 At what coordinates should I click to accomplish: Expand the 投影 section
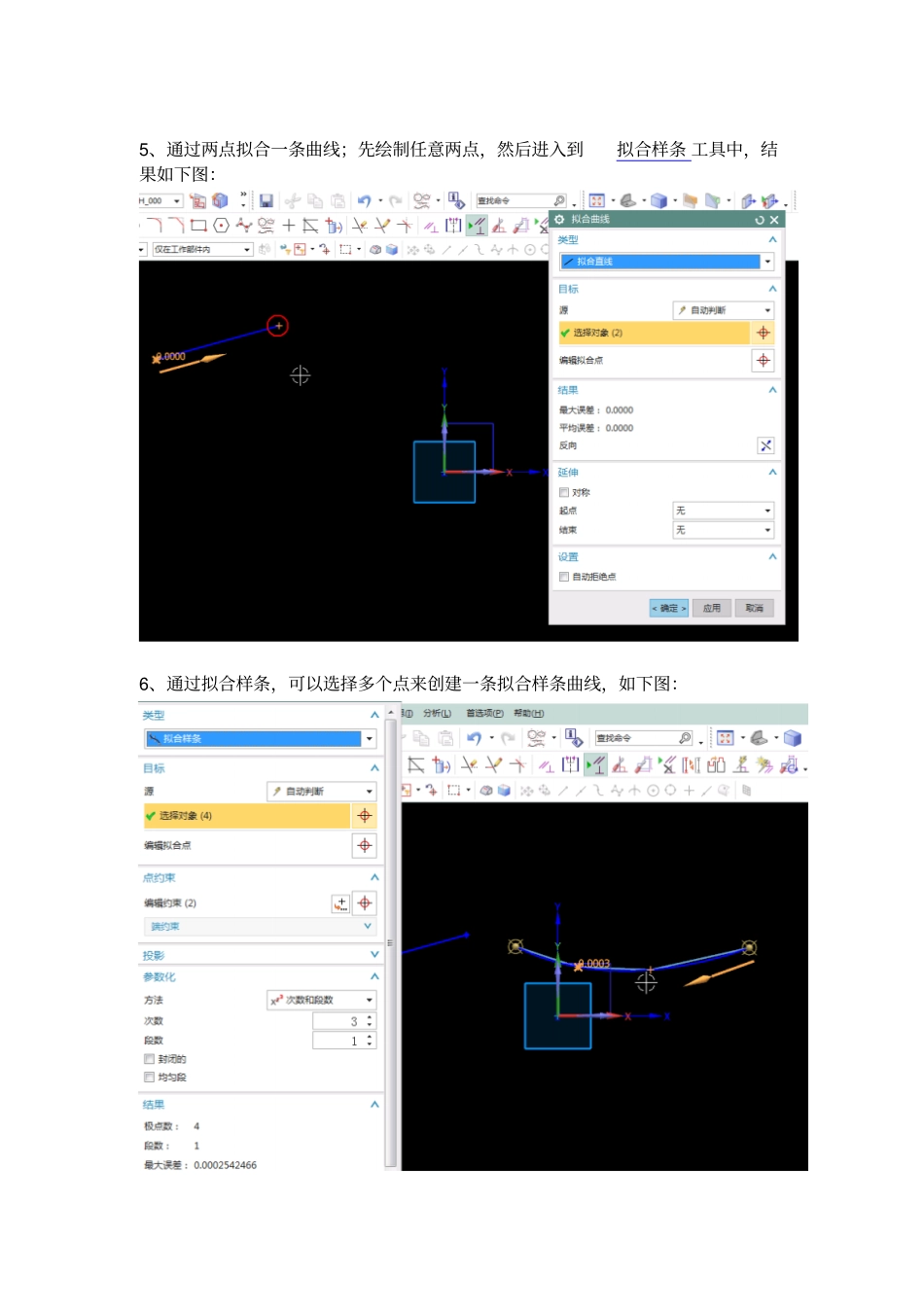[x=374, y=955]
